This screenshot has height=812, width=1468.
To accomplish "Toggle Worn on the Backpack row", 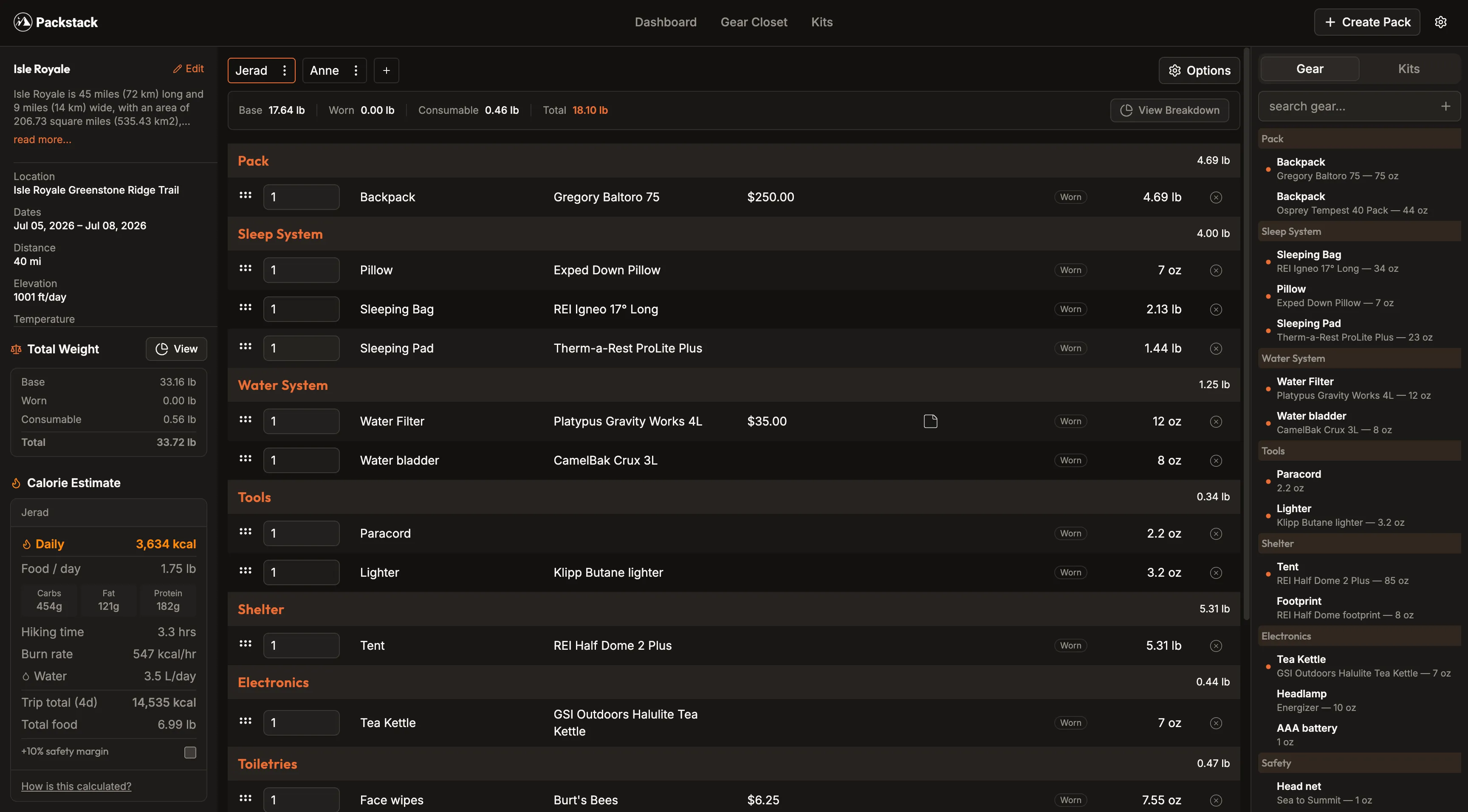I will (x=1070, y=197).
